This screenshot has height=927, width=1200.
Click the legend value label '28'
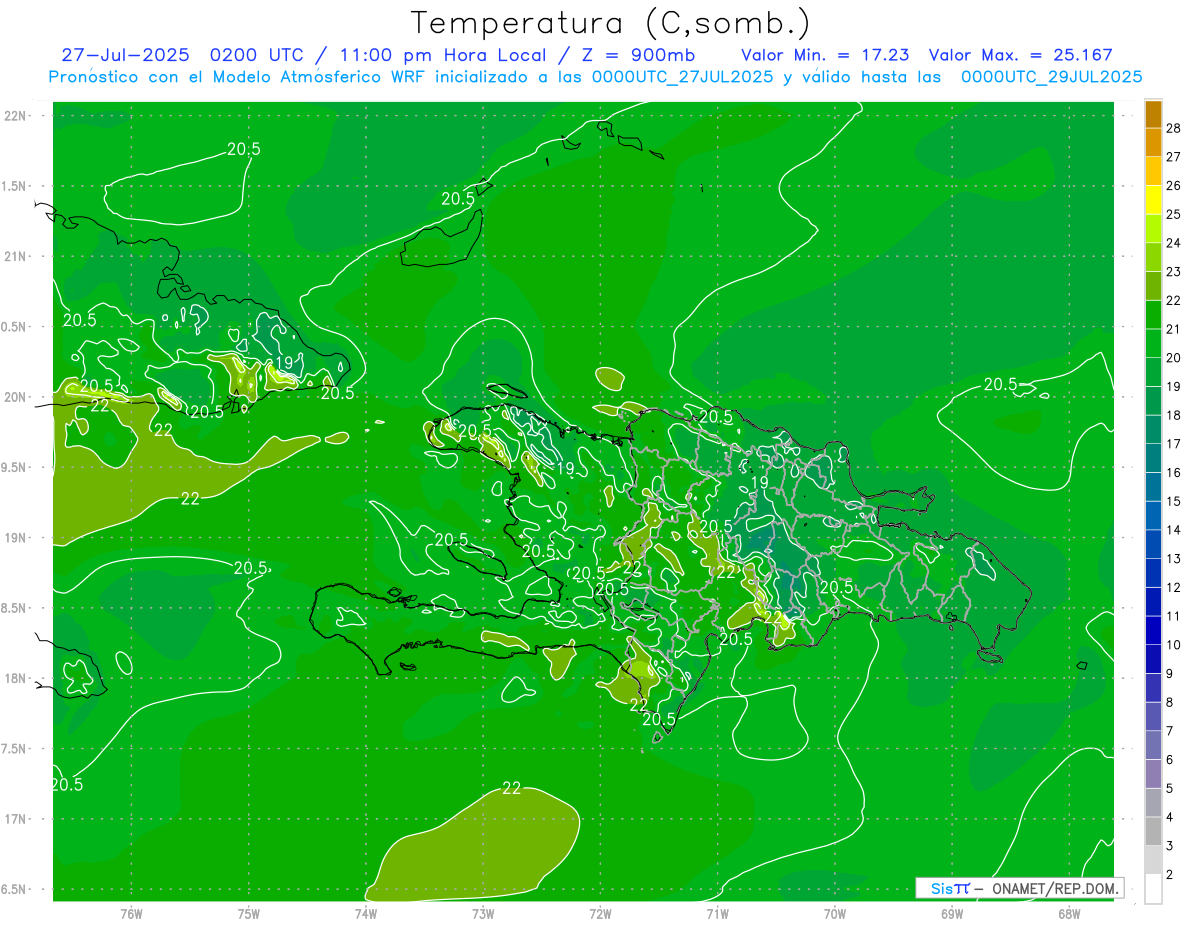click(x=1173, y=128)
